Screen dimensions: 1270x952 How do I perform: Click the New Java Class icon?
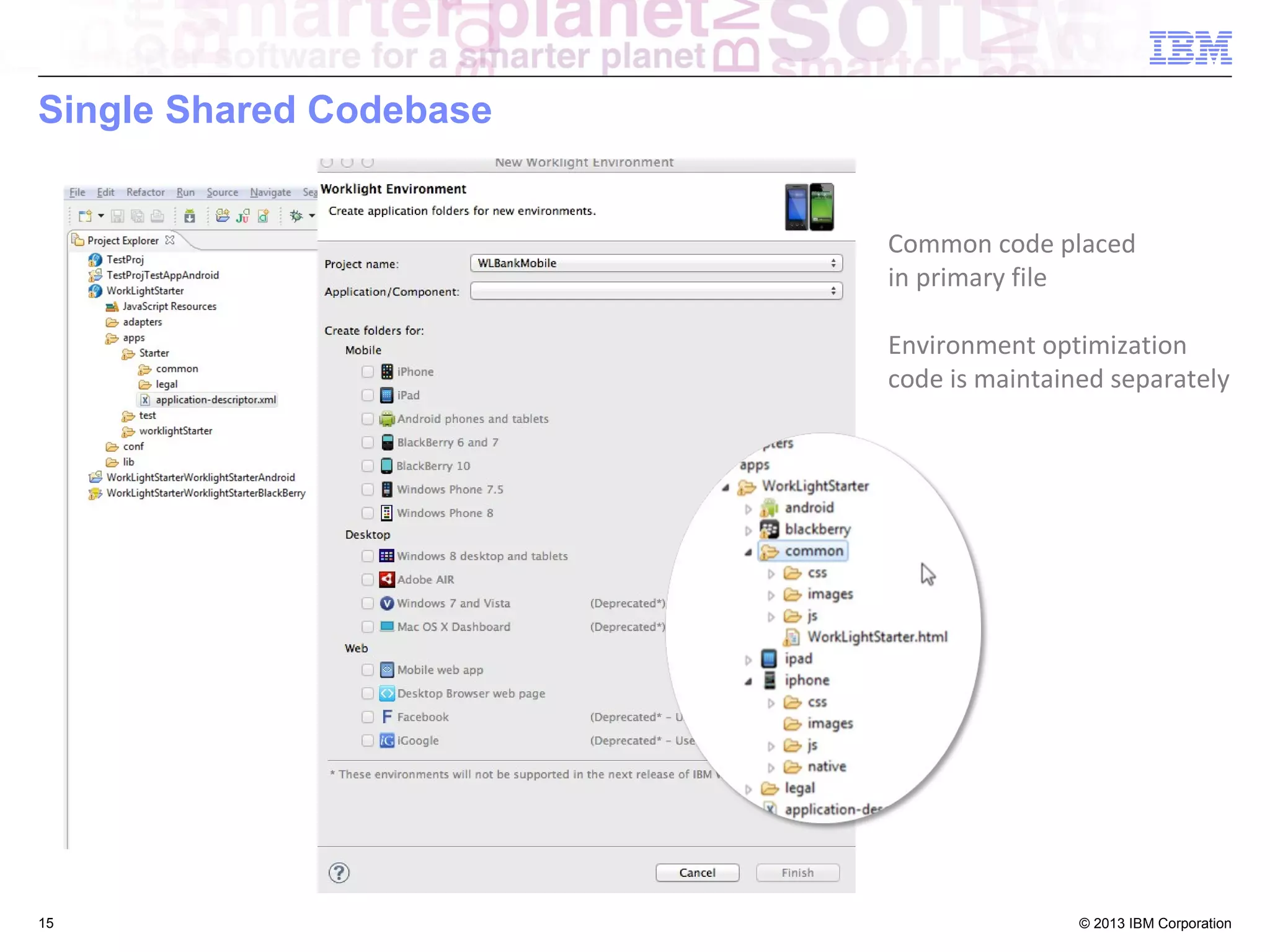[x=263, y=216]
